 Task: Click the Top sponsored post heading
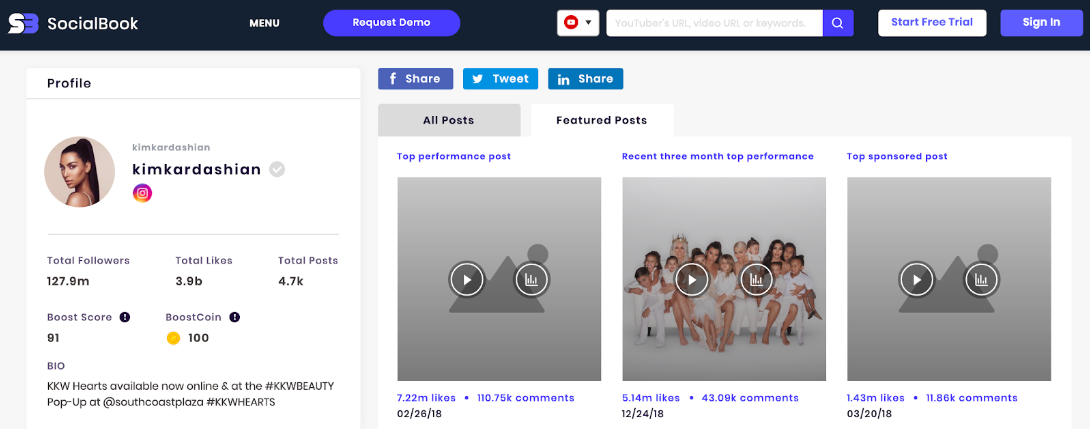click(897, 157)
